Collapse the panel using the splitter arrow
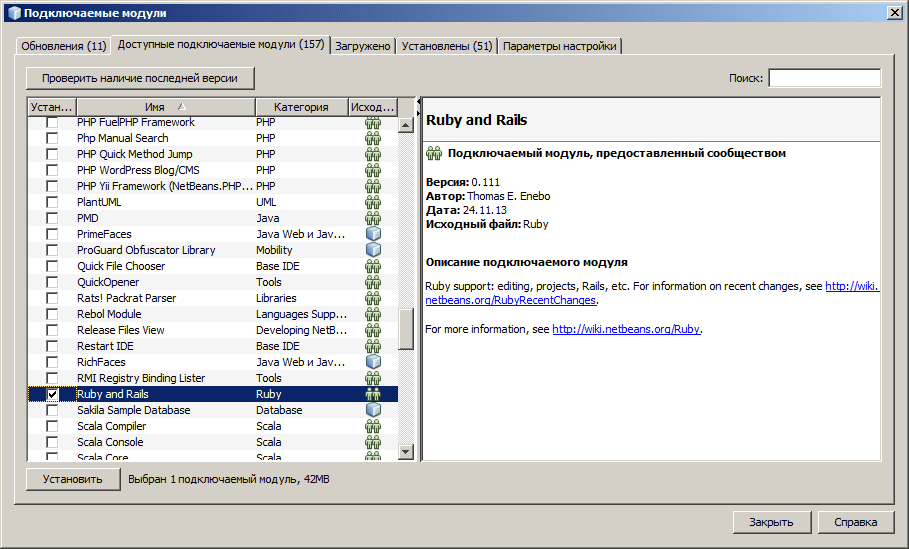Screen dimensions: 909x549 pyautogui.click(x=418, y=101)
